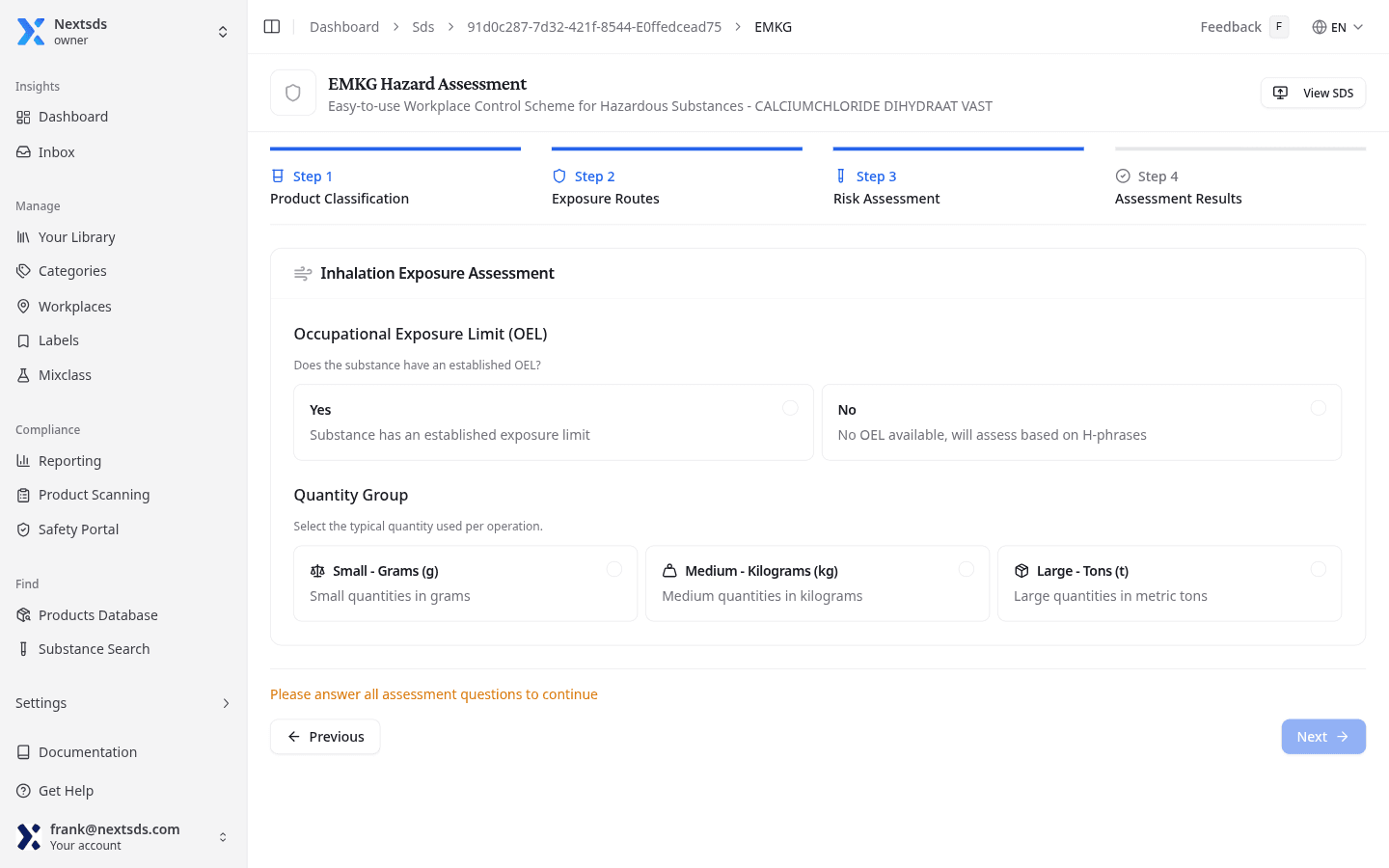Image resolution: width=1389 pixels, height=868 pixels.
Task: Open the EN language dropdown
Action: point(1338,27)
